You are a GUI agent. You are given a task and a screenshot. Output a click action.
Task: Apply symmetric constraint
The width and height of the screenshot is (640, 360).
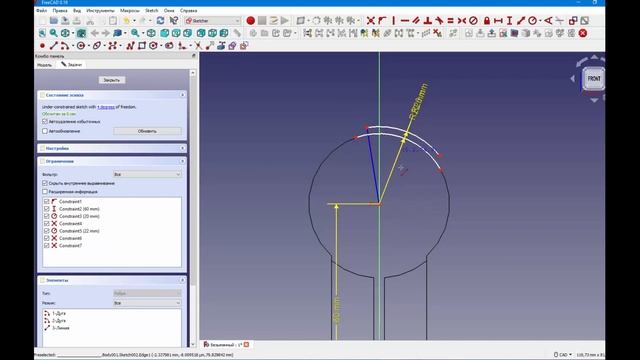[x=462, y=20]
